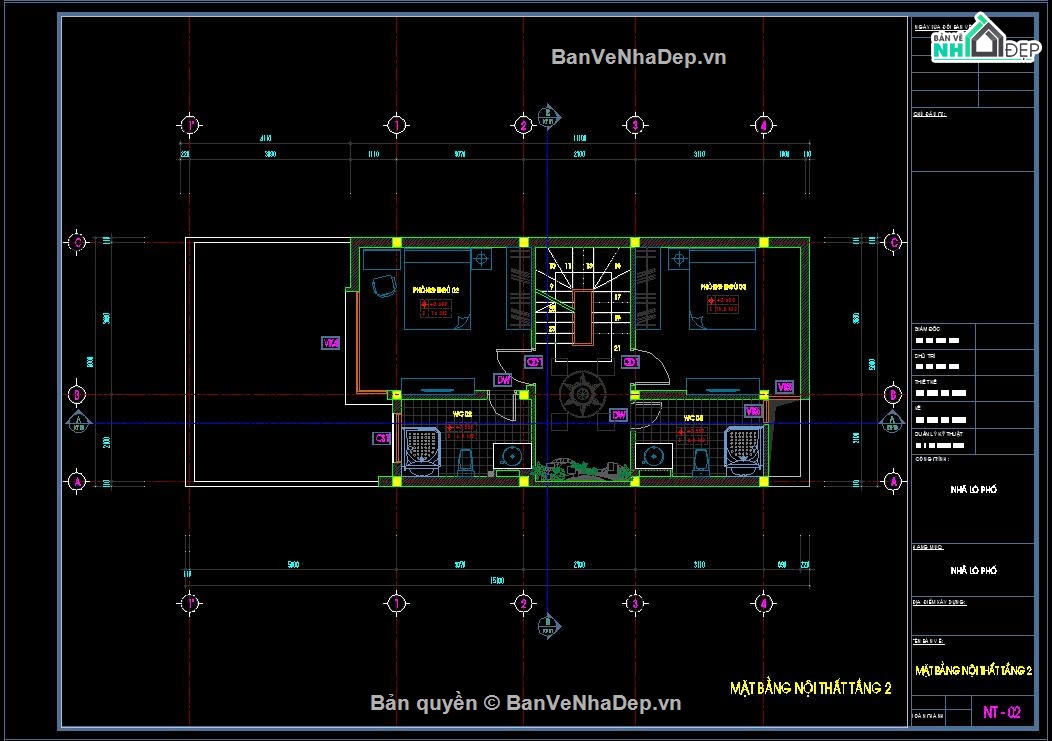Viewport: 1052px width, 741px height.
Task: Click the copyright BanVeNhaDep.vn text at bottom
Action: [526, 704]
